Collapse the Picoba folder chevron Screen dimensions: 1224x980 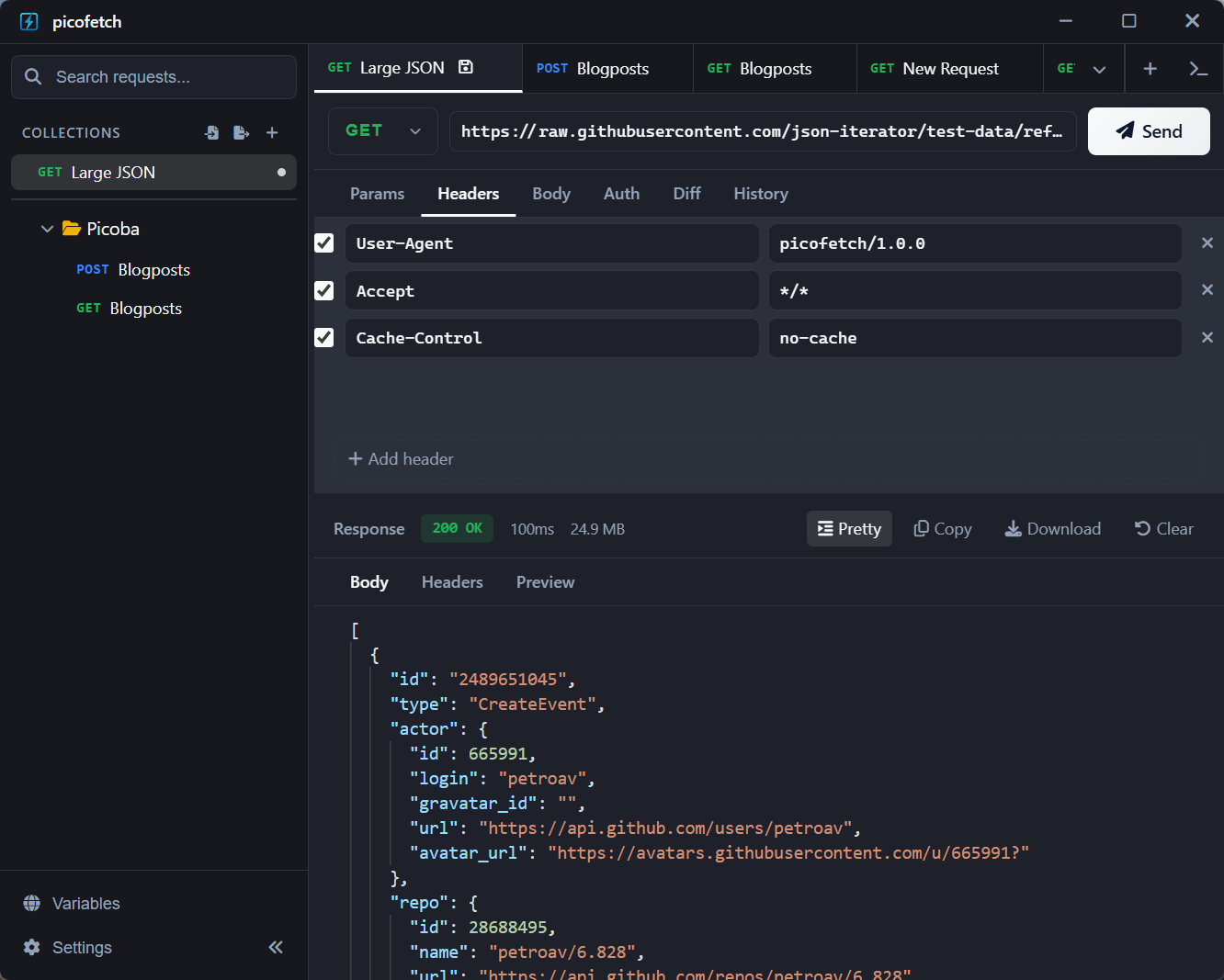point(47,229)
